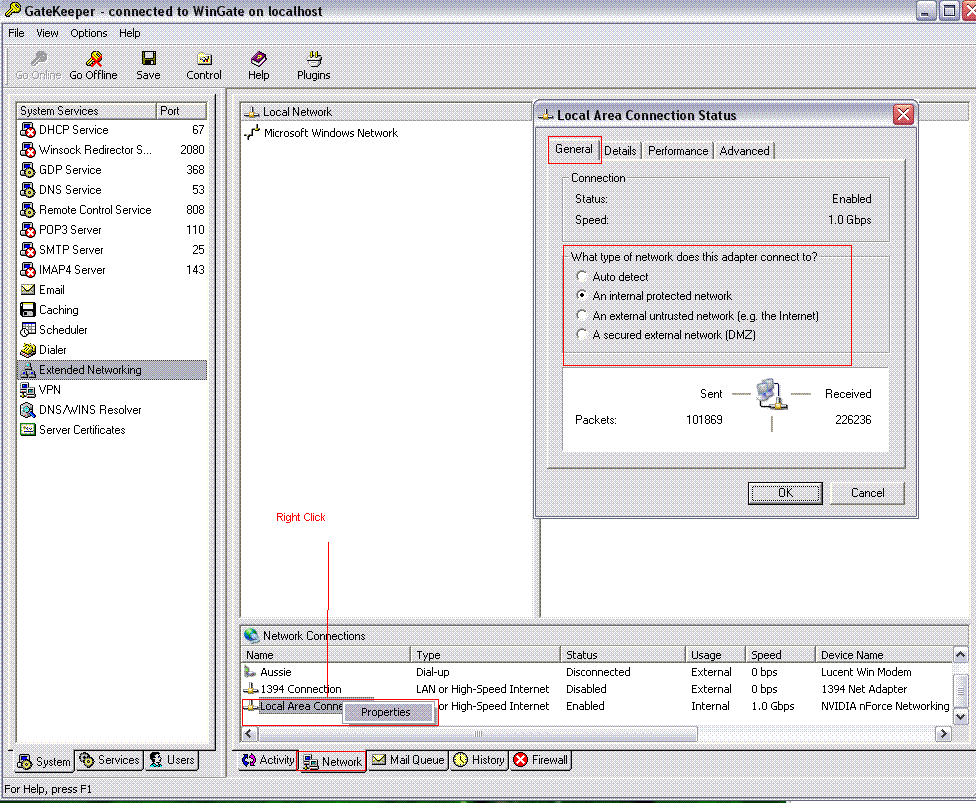Close the Local Area Connection Status dialog

pyautogui.click(x=903, y=115)
